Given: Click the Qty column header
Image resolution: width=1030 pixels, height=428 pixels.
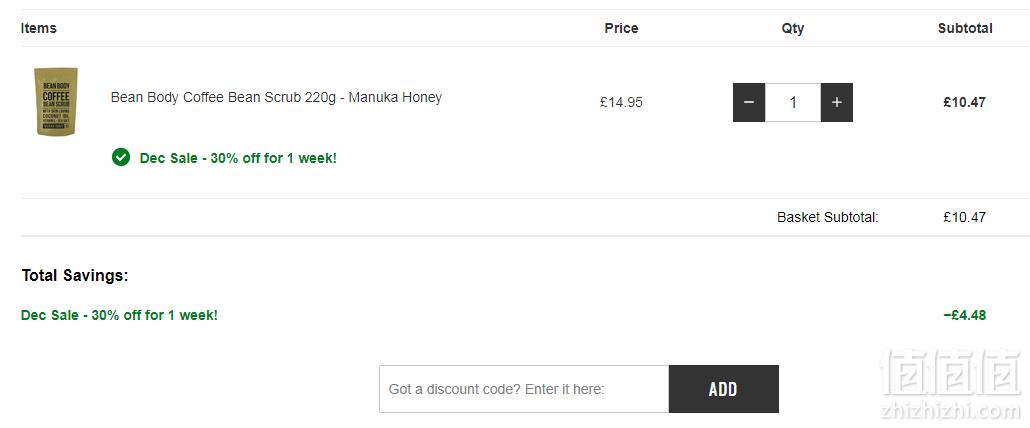Looking at the screenshot, I should (793, 28).
